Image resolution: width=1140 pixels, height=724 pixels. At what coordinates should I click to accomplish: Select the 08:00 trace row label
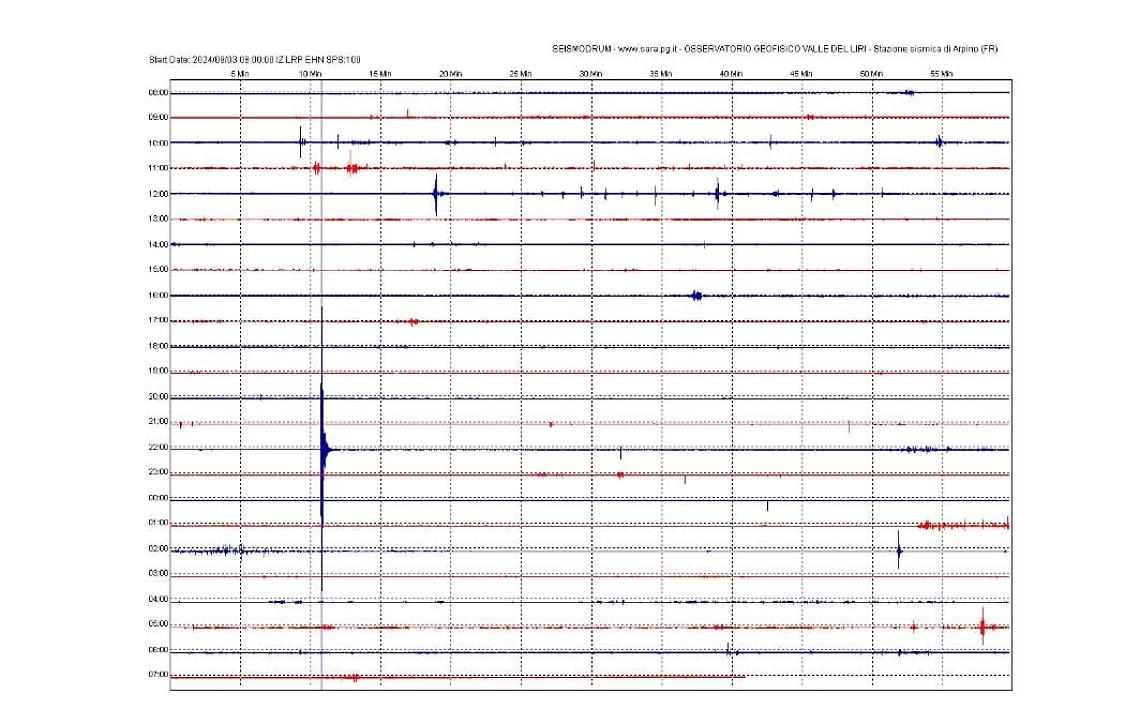click(156, 90)
